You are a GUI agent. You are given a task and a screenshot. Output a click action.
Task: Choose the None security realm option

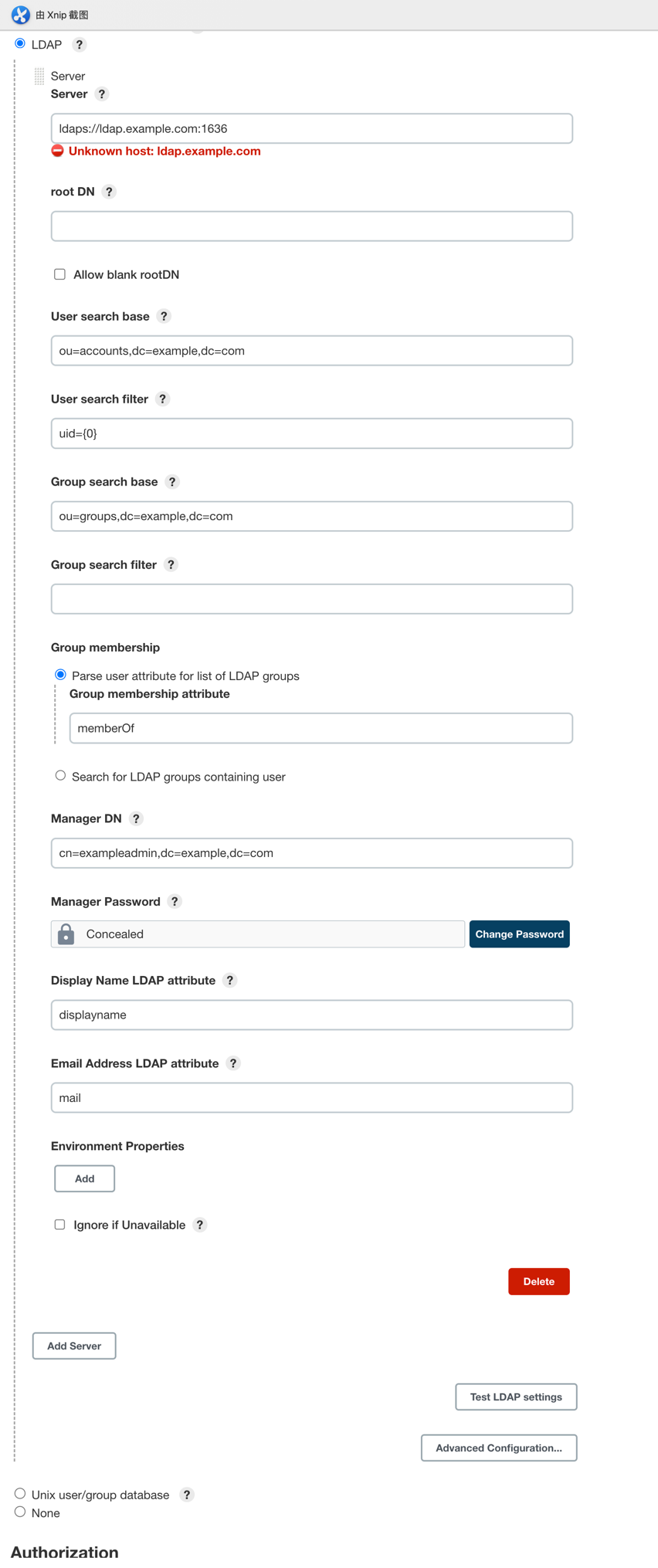point(20,1512)
